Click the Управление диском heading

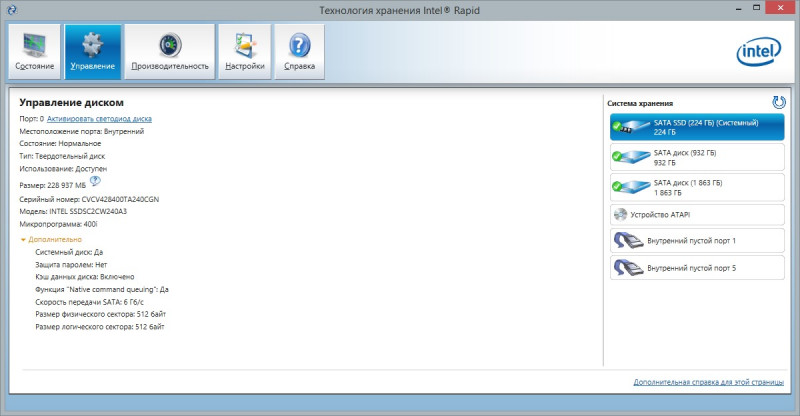click(x=71, y=103)
